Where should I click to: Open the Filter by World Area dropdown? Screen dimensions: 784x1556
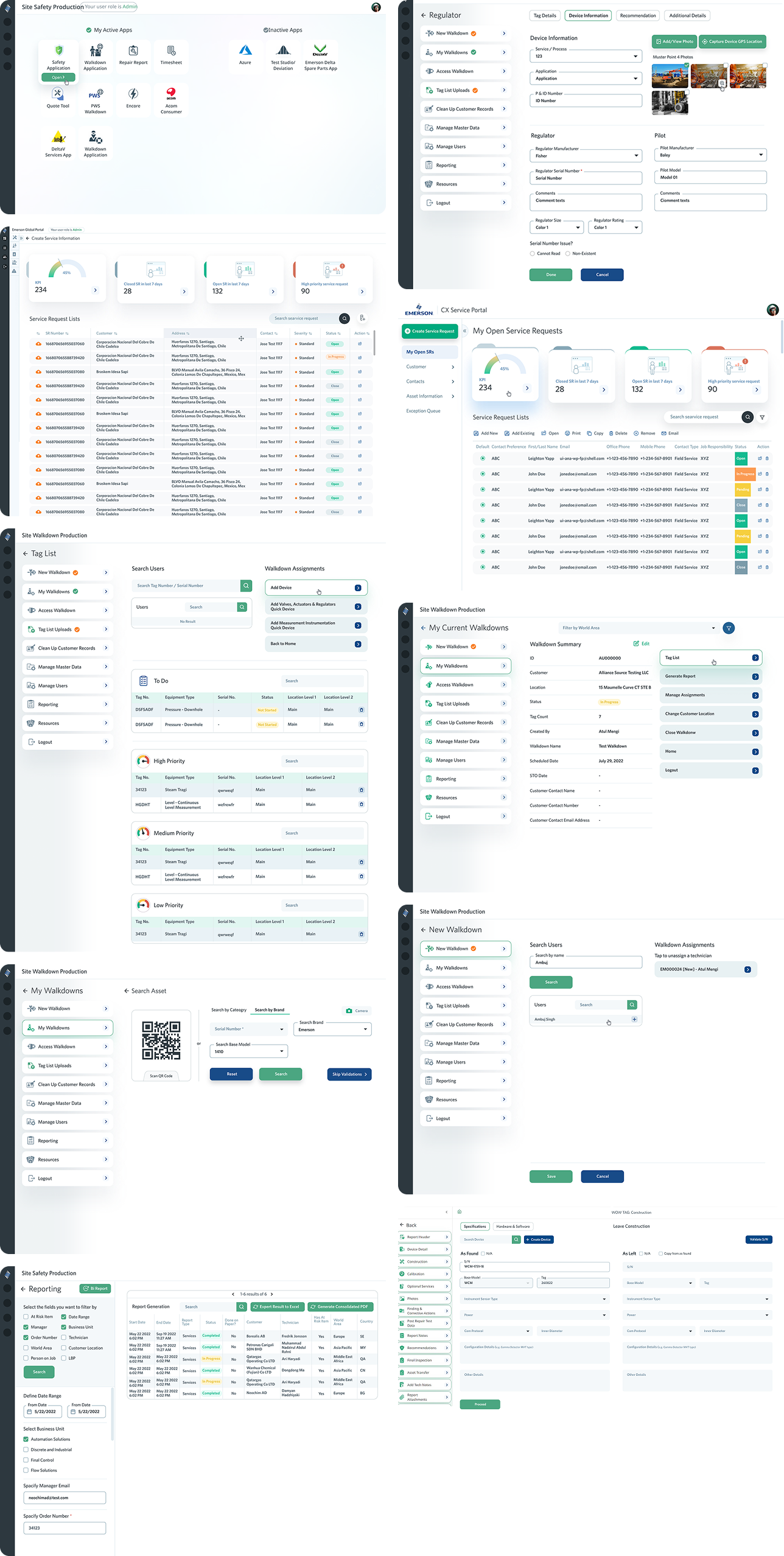coord(638,628)
